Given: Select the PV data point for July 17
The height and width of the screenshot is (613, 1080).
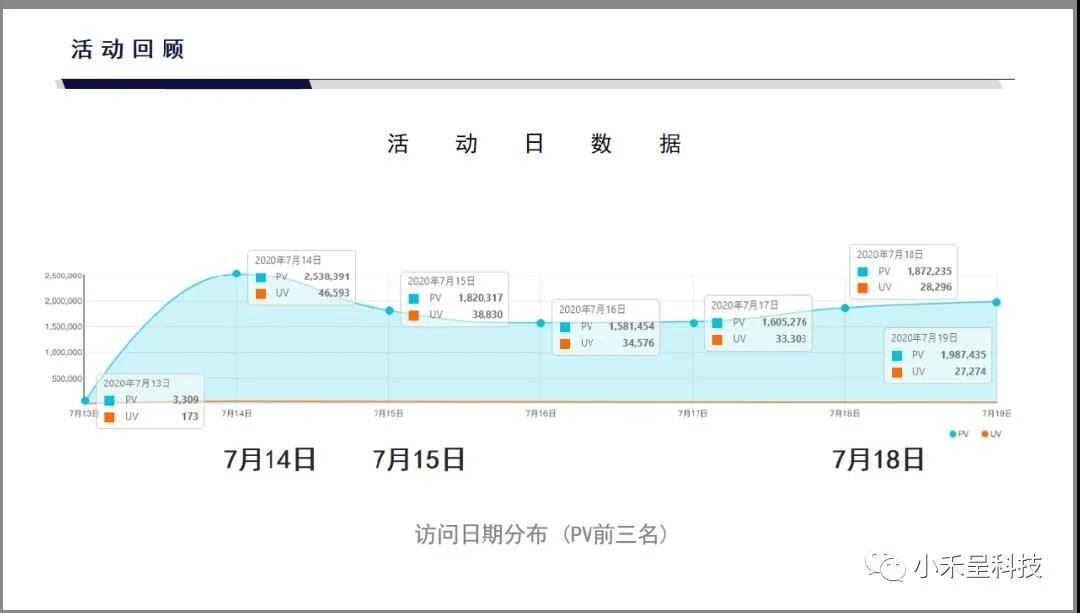Looking at the screenshot, I should coord(693,322).
